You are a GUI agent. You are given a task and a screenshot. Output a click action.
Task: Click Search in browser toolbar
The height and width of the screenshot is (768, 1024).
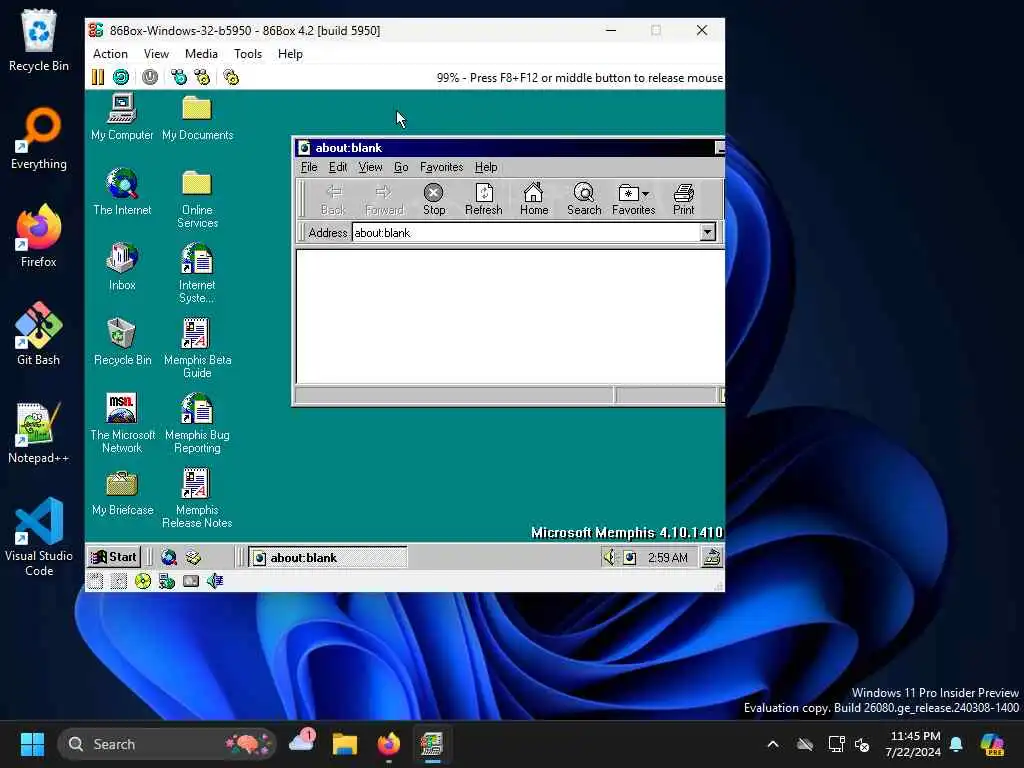point(584,199)
